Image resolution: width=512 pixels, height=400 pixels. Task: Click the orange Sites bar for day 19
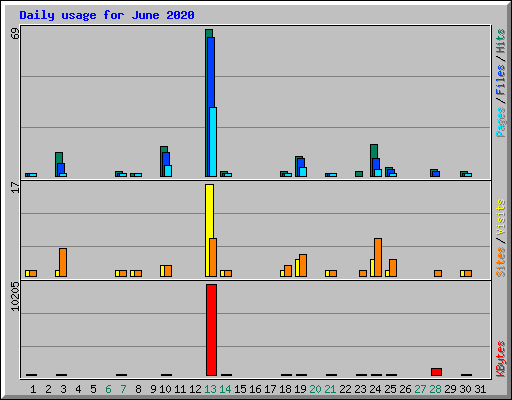coord(303,265)
